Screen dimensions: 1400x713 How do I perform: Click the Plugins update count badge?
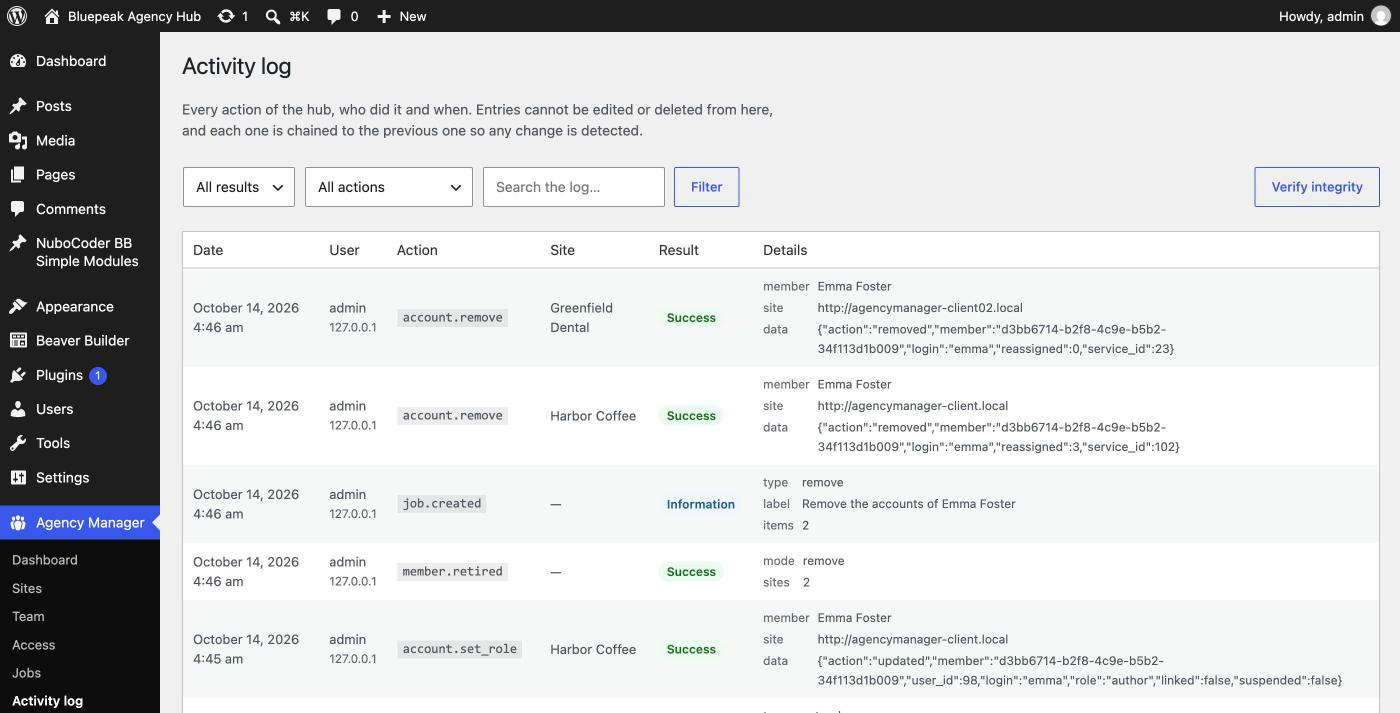click(98, 376)
